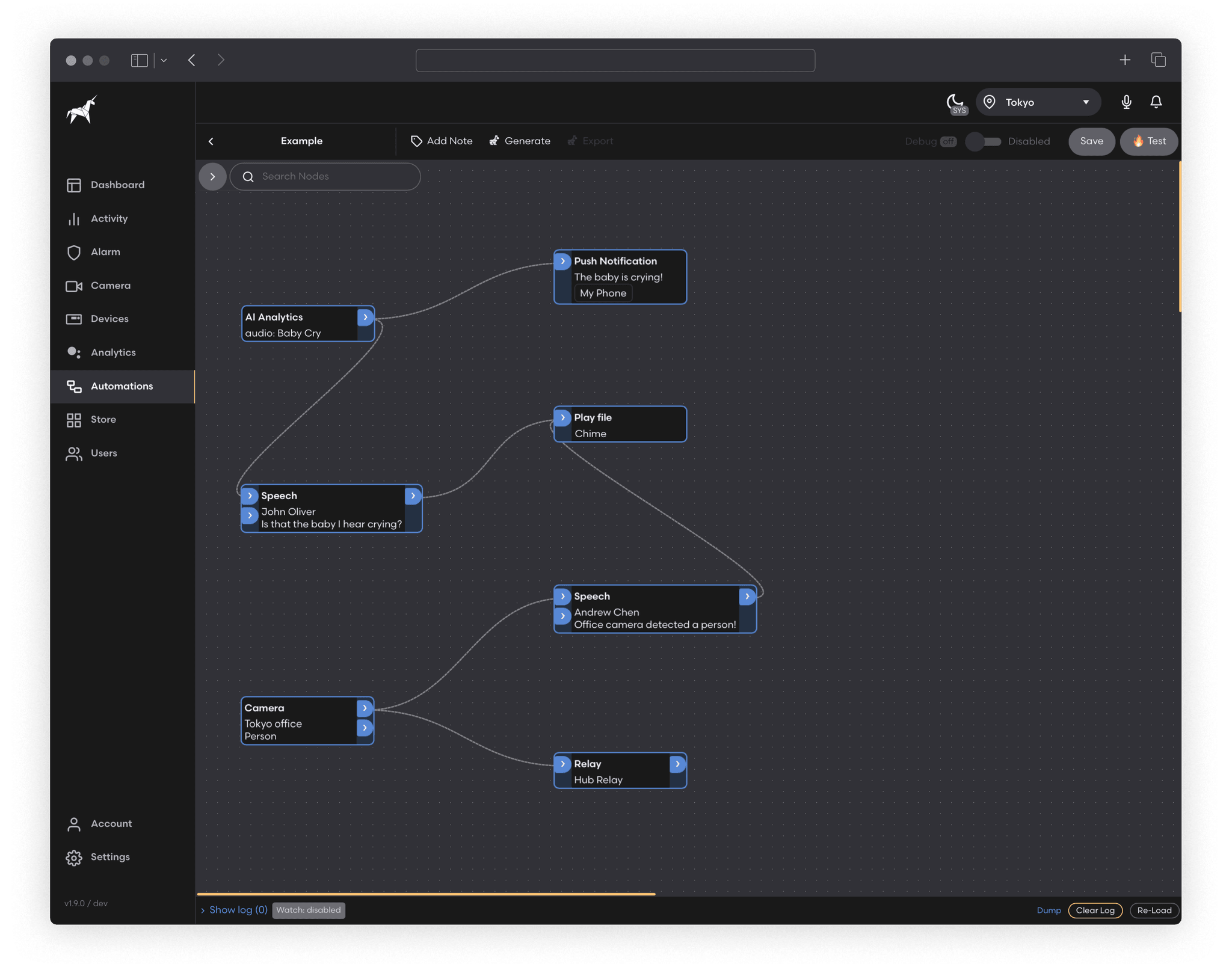Click the browser back arrow

click(x=192, y=60)
